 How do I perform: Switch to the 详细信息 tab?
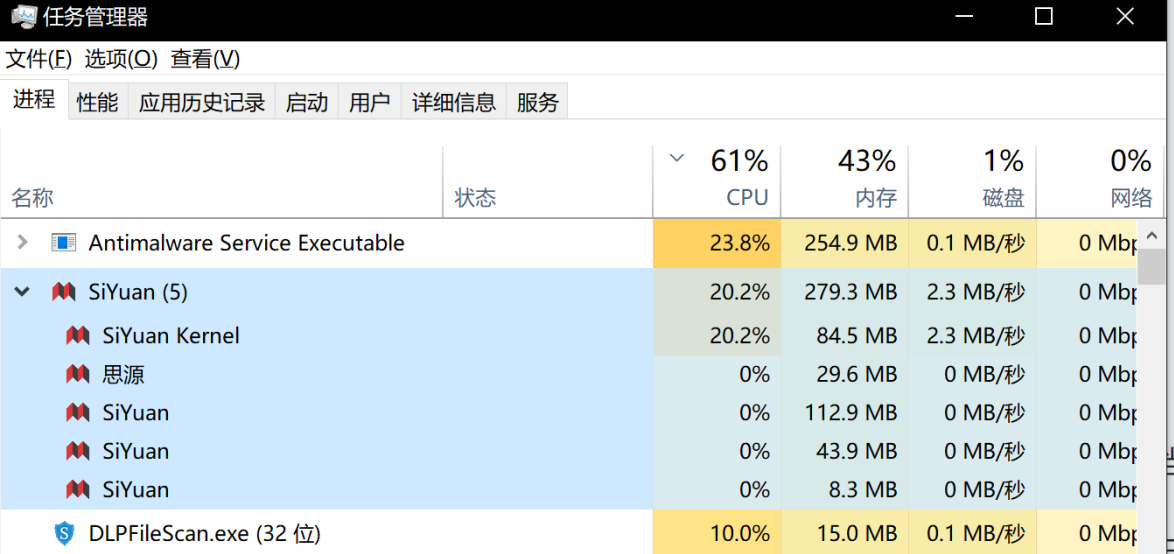pos(454,102)
